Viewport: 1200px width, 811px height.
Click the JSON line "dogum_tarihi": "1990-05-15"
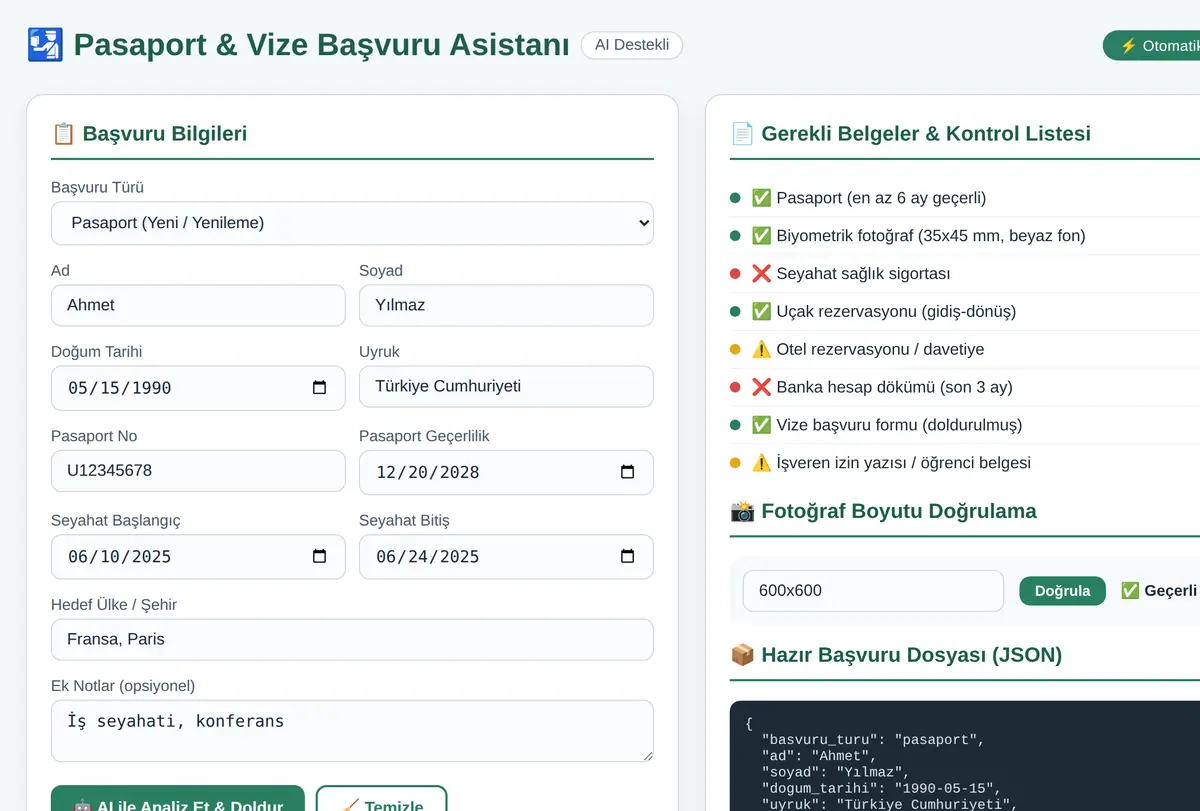881,788
